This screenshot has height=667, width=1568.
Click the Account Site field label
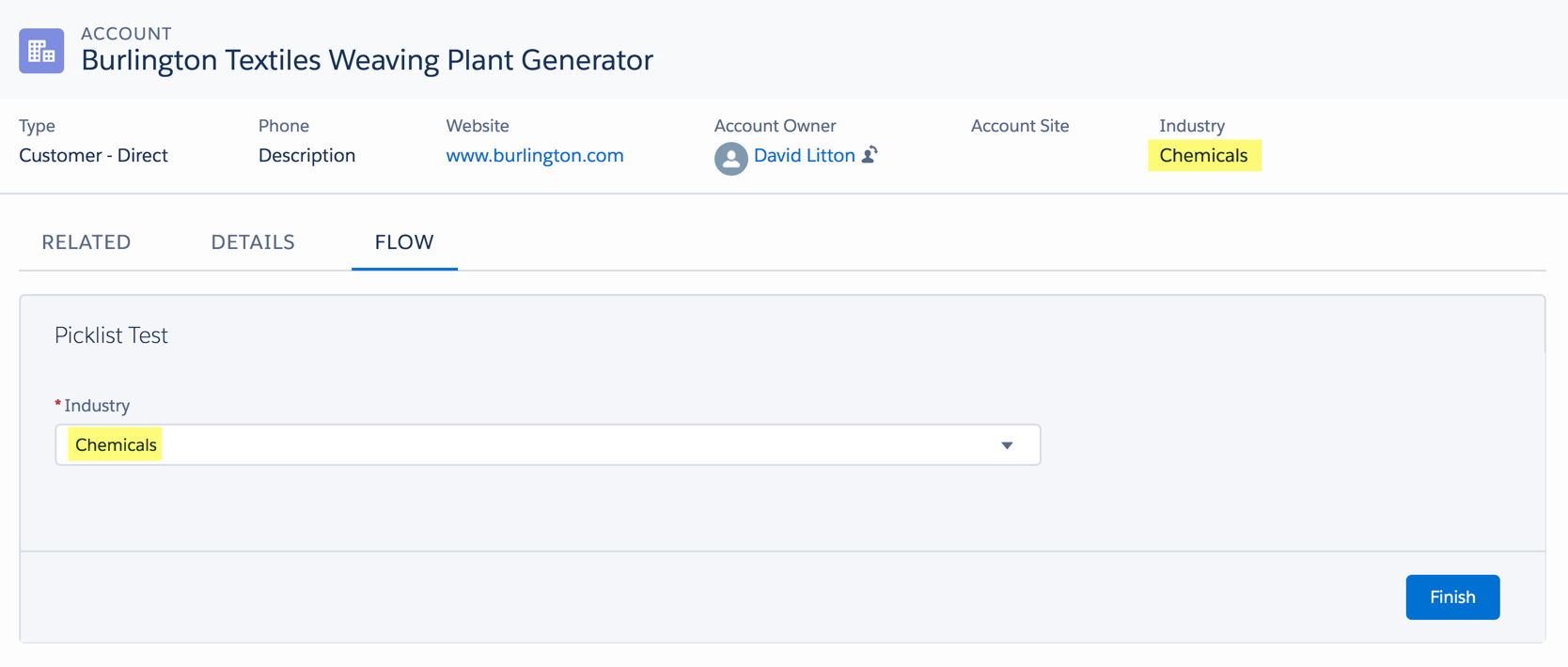[x=1019, y=126]
